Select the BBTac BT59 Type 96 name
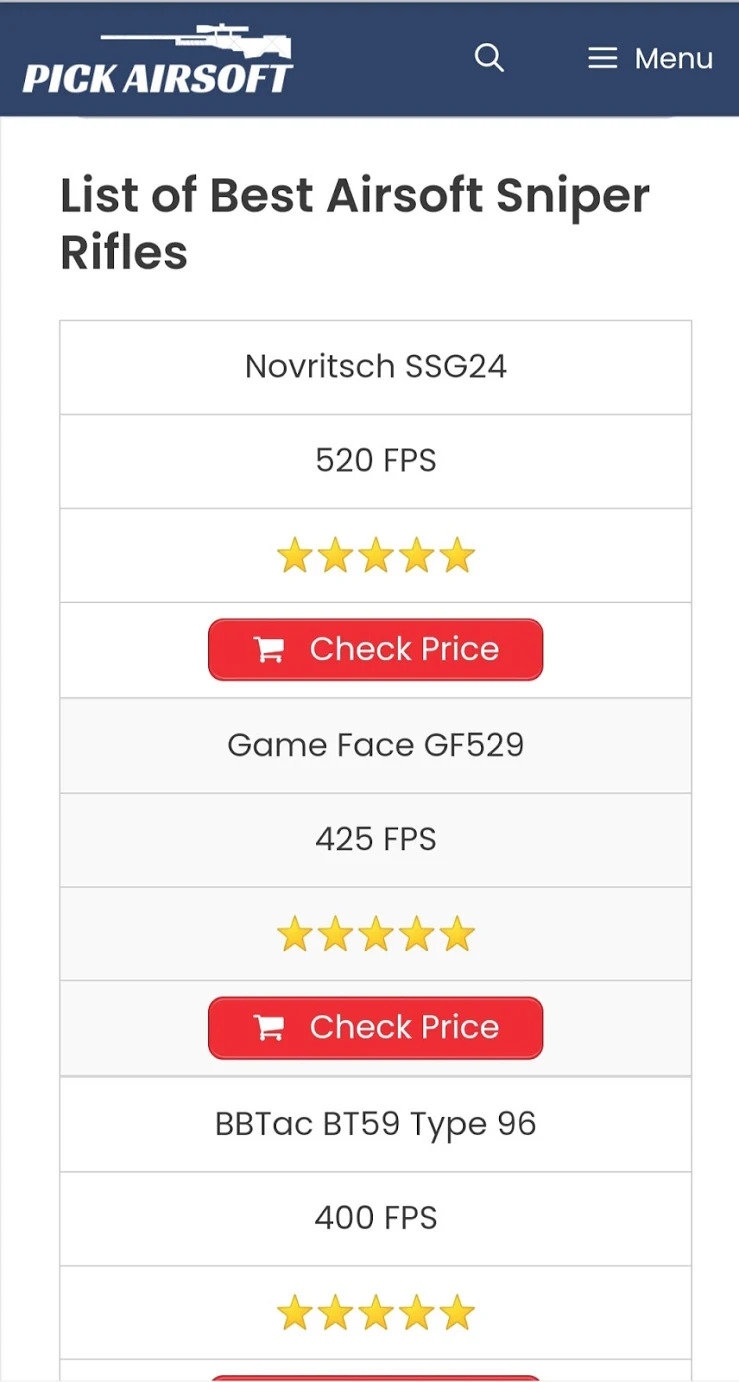Screen dimensions: 739x1382 (x=375, y=1124)
